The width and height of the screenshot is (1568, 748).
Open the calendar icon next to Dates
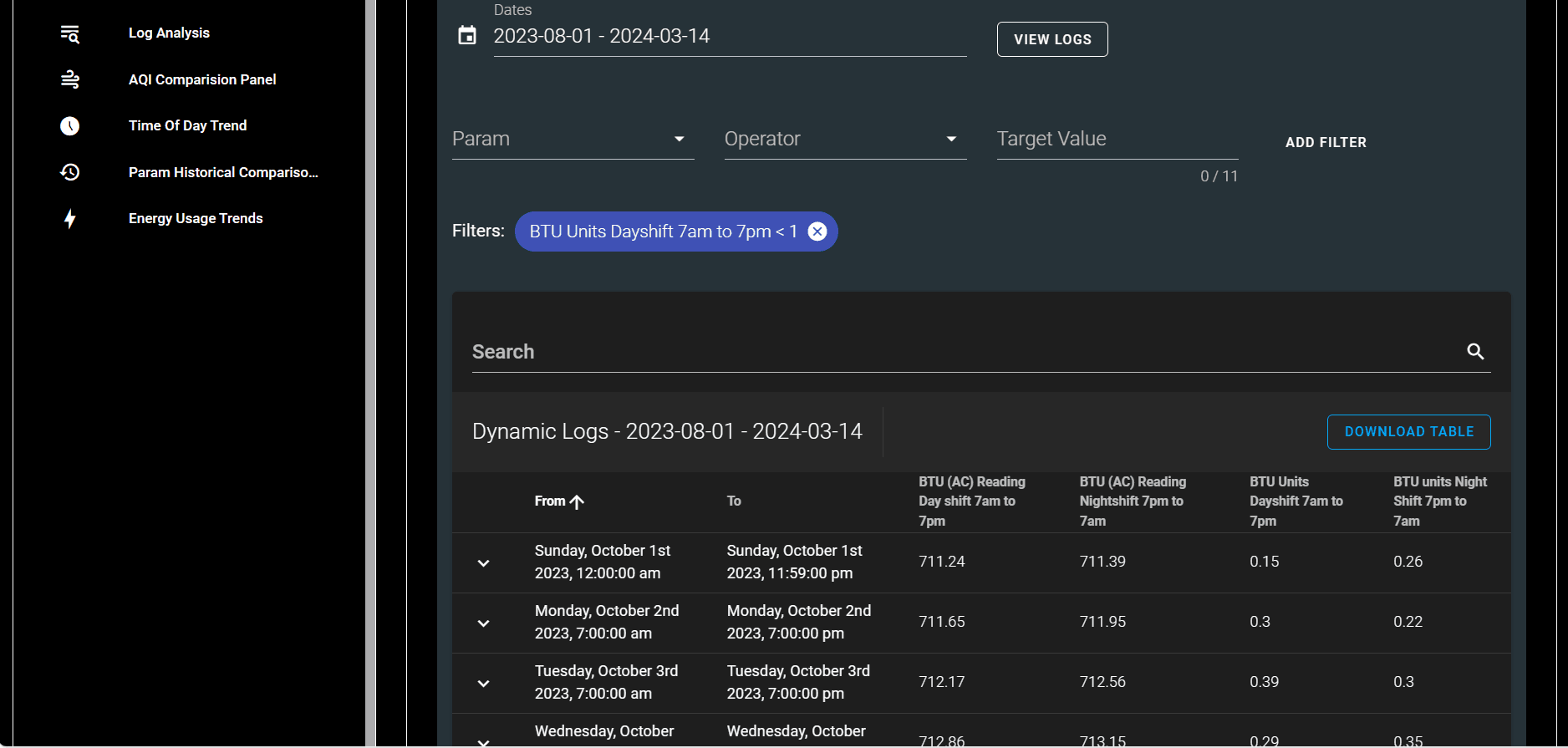tap(467, 36)
